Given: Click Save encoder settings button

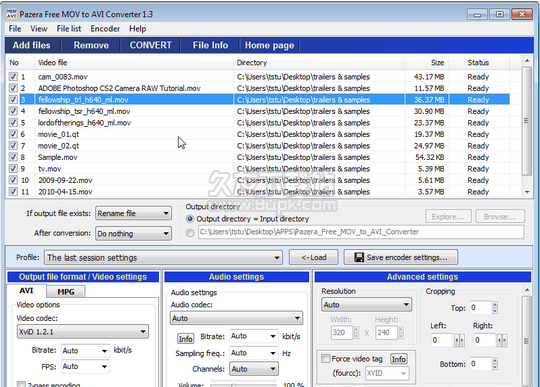Looking at the screenshot, I should 401,258.
